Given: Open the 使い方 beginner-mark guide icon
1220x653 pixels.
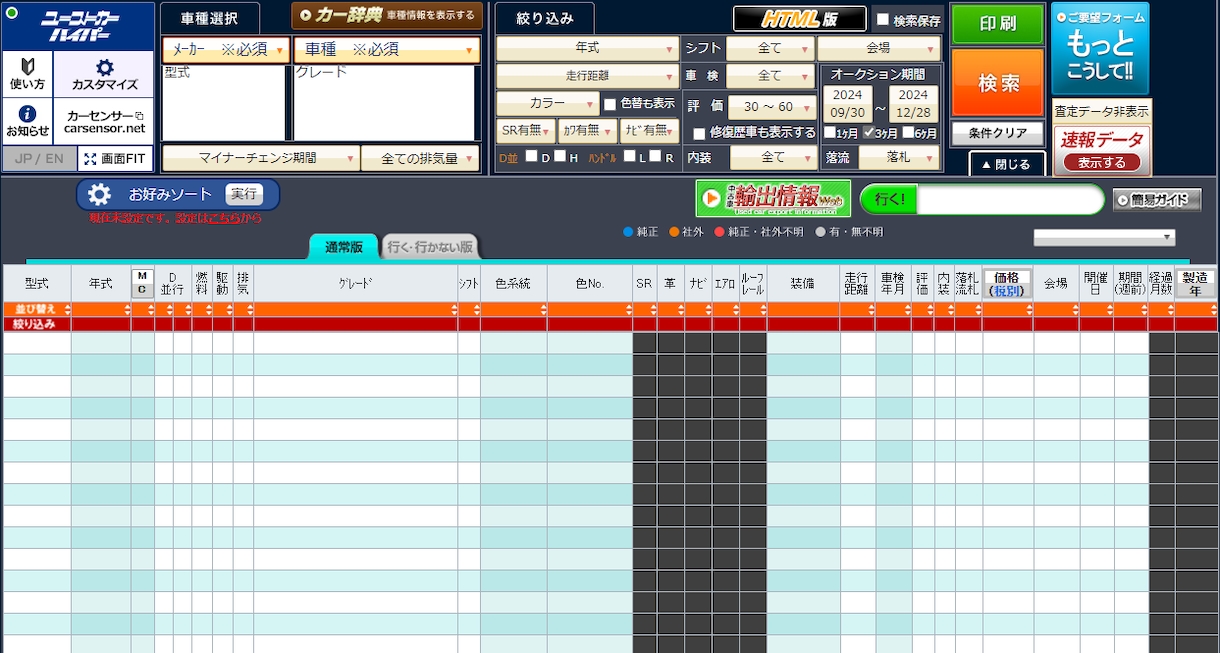Looking at the screenshot, I should [27, 74].
